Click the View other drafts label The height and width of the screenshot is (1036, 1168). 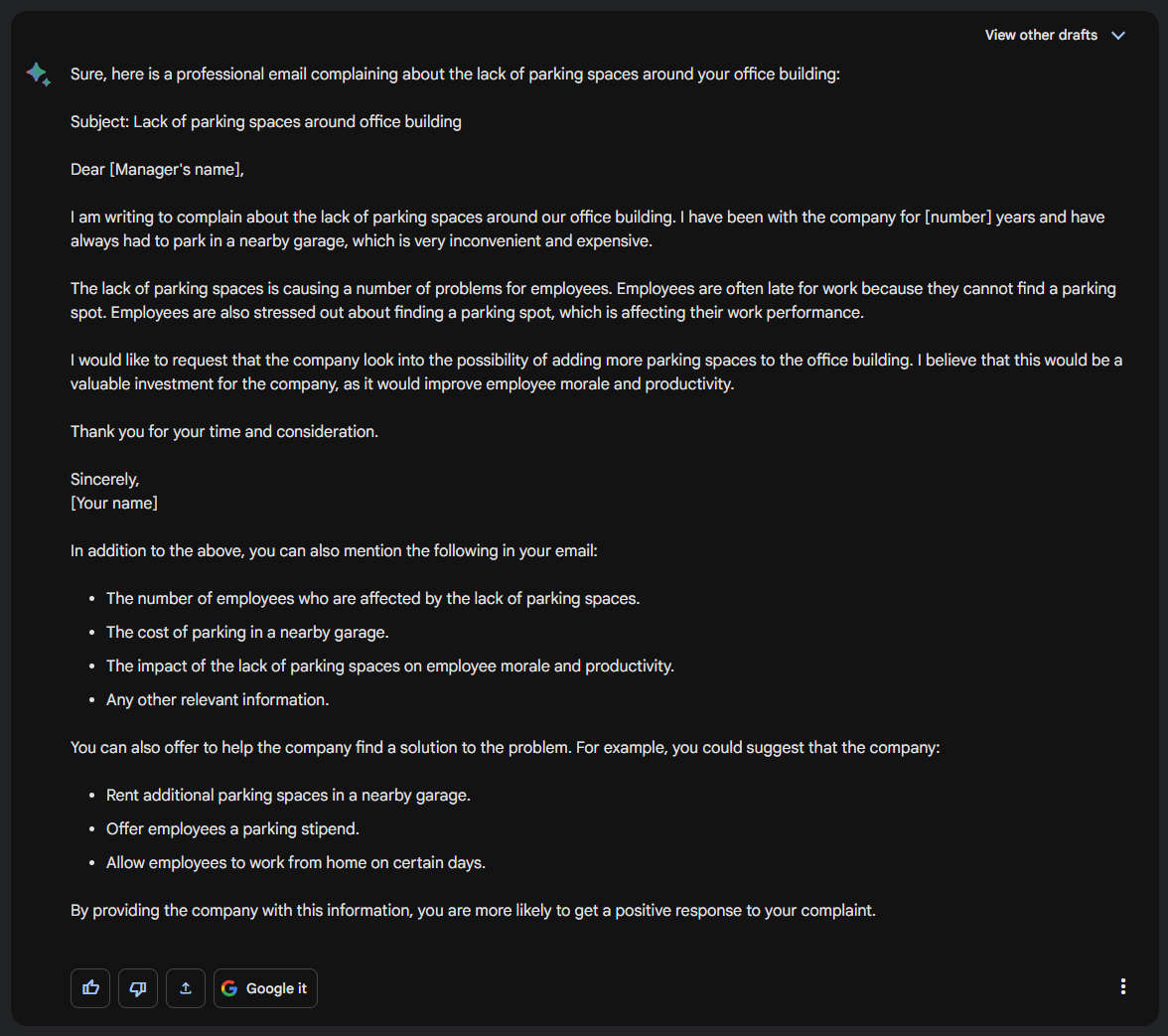[1041, 36]
